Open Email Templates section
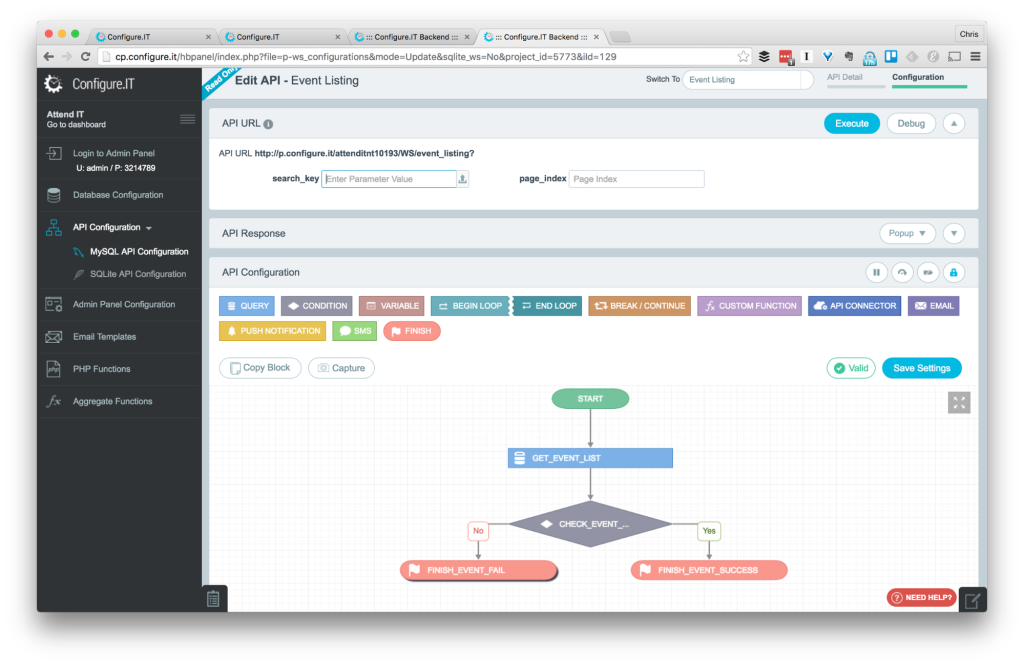 [x=104, y=336]
